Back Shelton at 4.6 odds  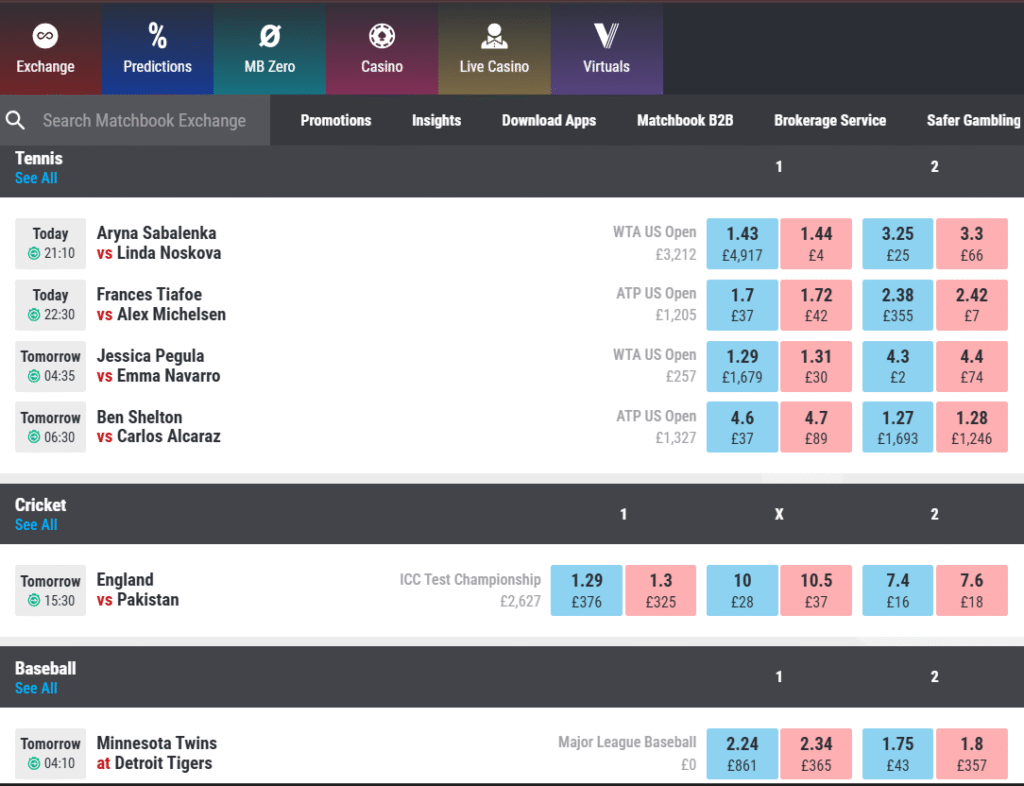(x=742, y=427)
